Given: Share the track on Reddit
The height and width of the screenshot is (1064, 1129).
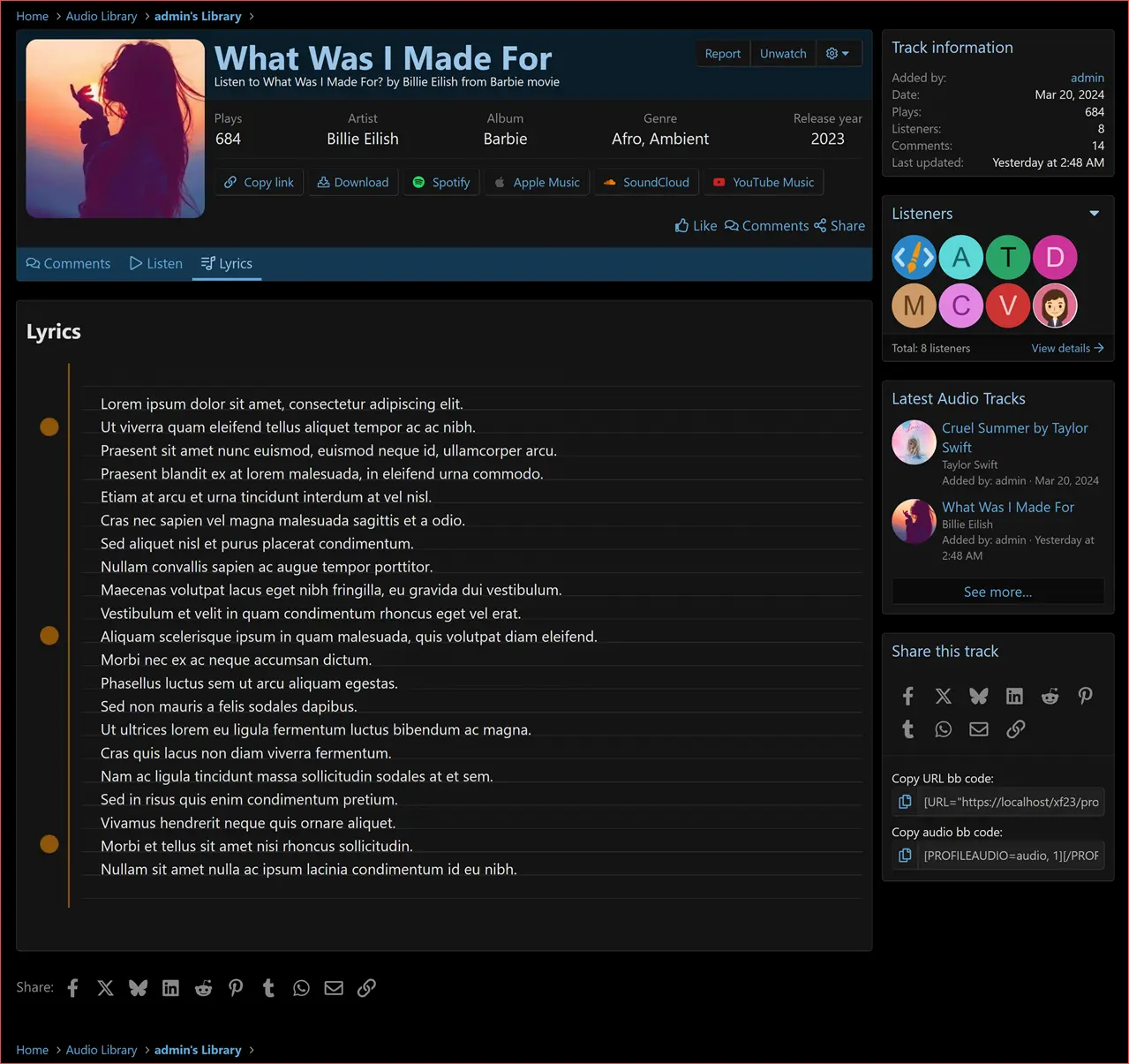Looking at the screenshot, I should 1049,696.
